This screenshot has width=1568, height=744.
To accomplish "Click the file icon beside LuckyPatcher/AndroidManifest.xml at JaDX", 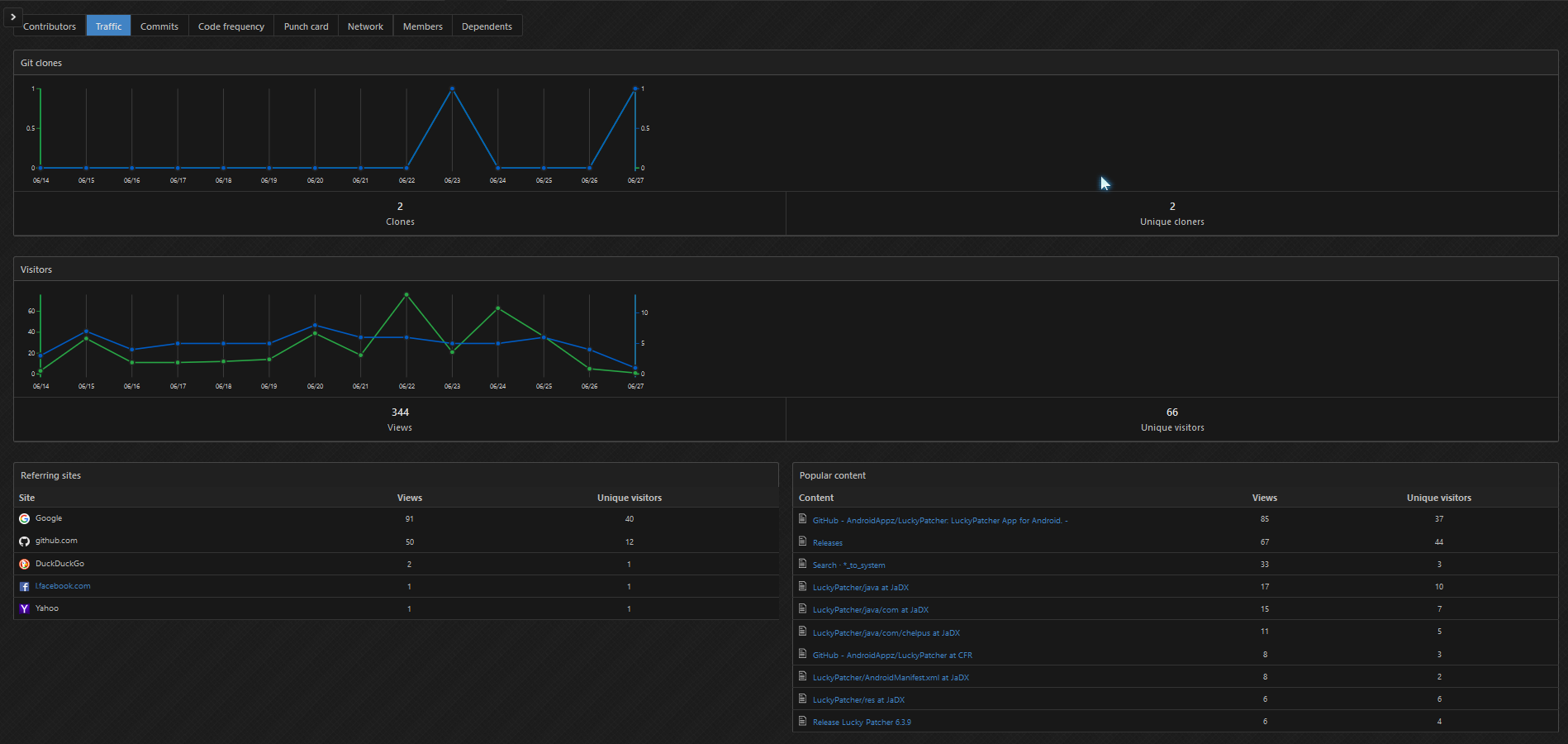I will [x=802, y=676].
